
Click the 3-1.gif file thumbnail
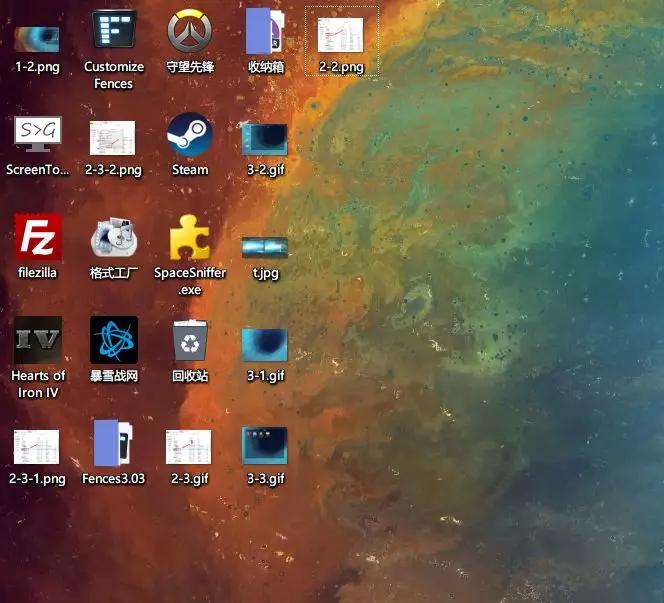click(265, 344)
